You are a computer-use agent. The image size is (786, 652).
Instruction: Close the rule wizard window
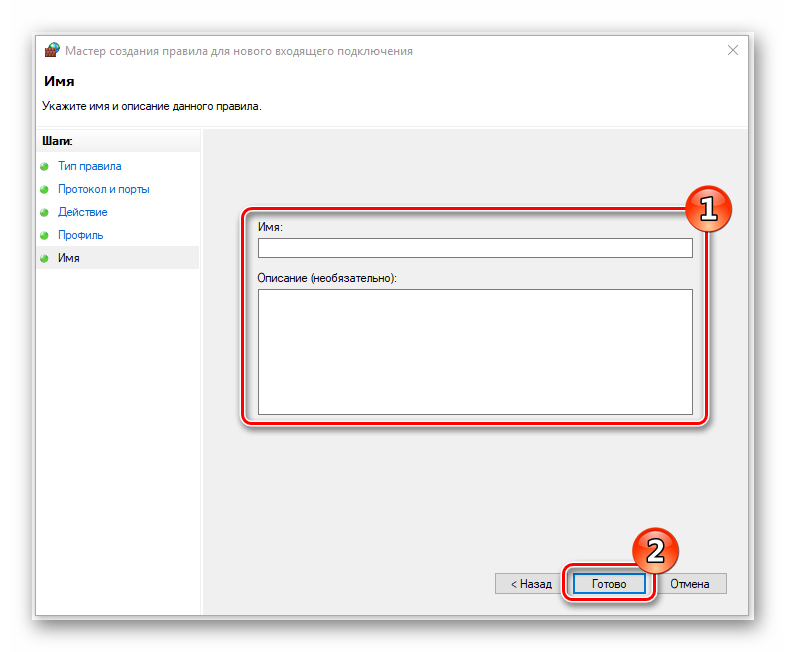(733, 50)
